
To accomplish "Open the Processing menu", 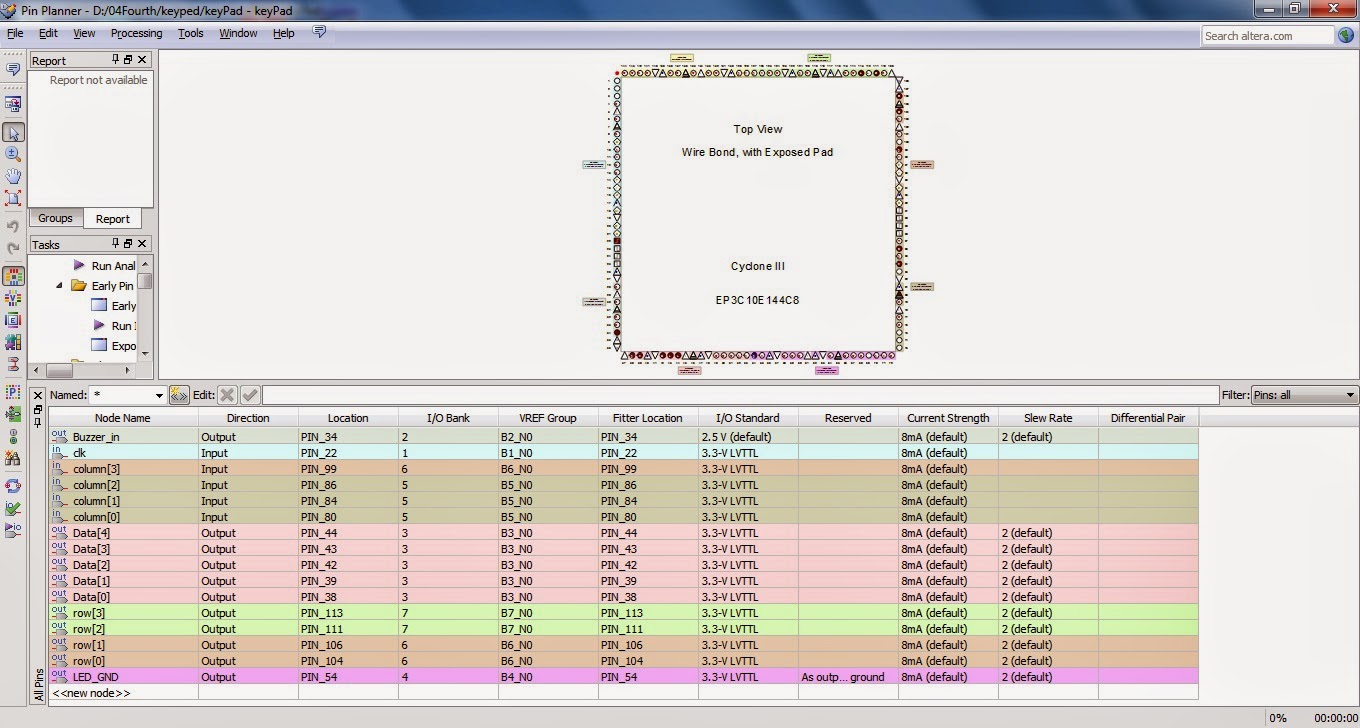I will point(136,33).
